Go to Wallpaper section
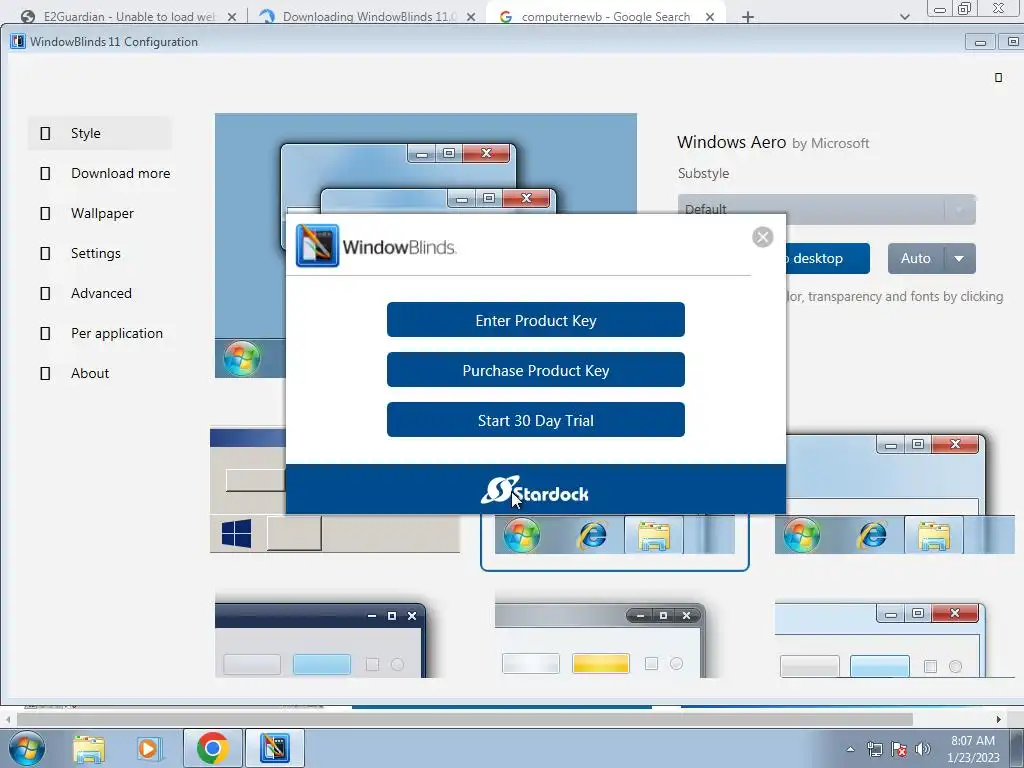Viewport: 1024px width, 768px height. 99,213
